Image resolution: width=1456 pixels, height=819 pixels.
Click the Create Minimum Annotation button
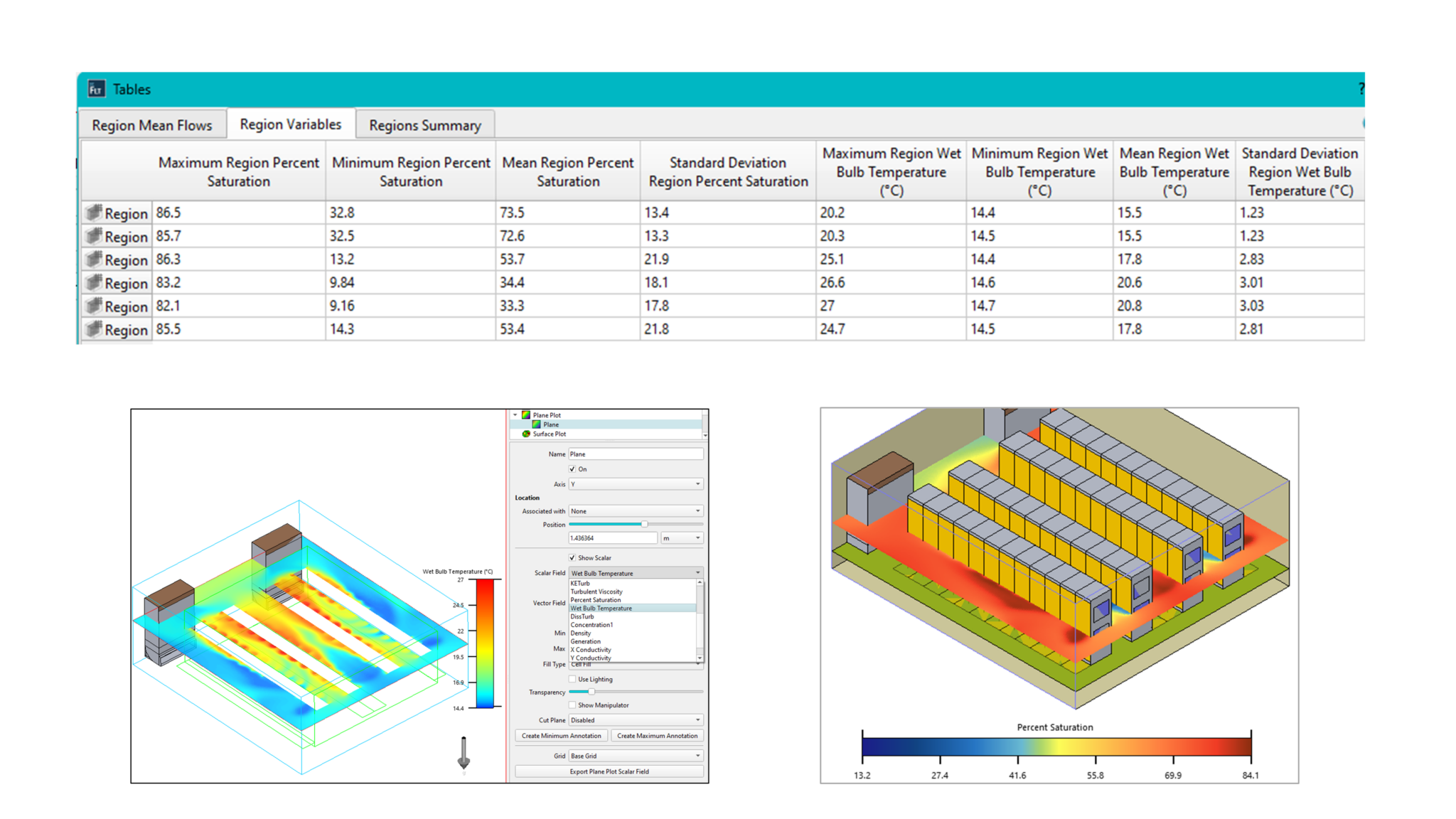560,735
